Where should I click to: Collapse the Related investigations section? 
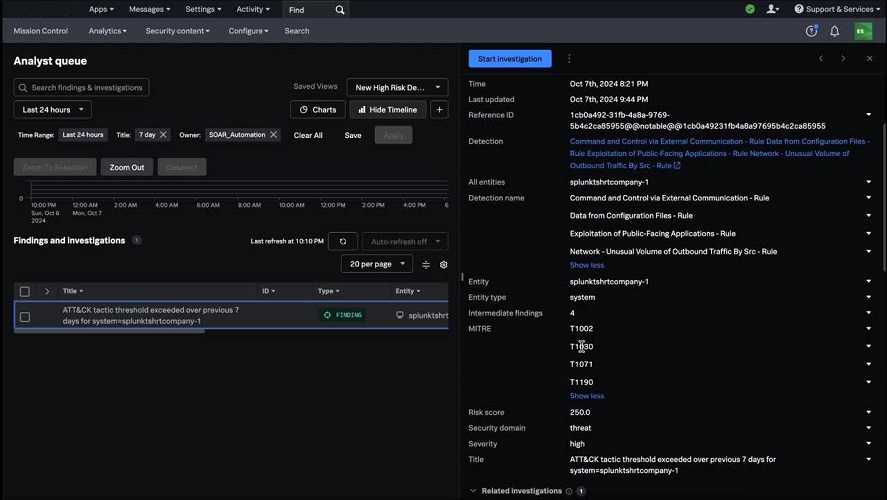click(x=473, y=491)
